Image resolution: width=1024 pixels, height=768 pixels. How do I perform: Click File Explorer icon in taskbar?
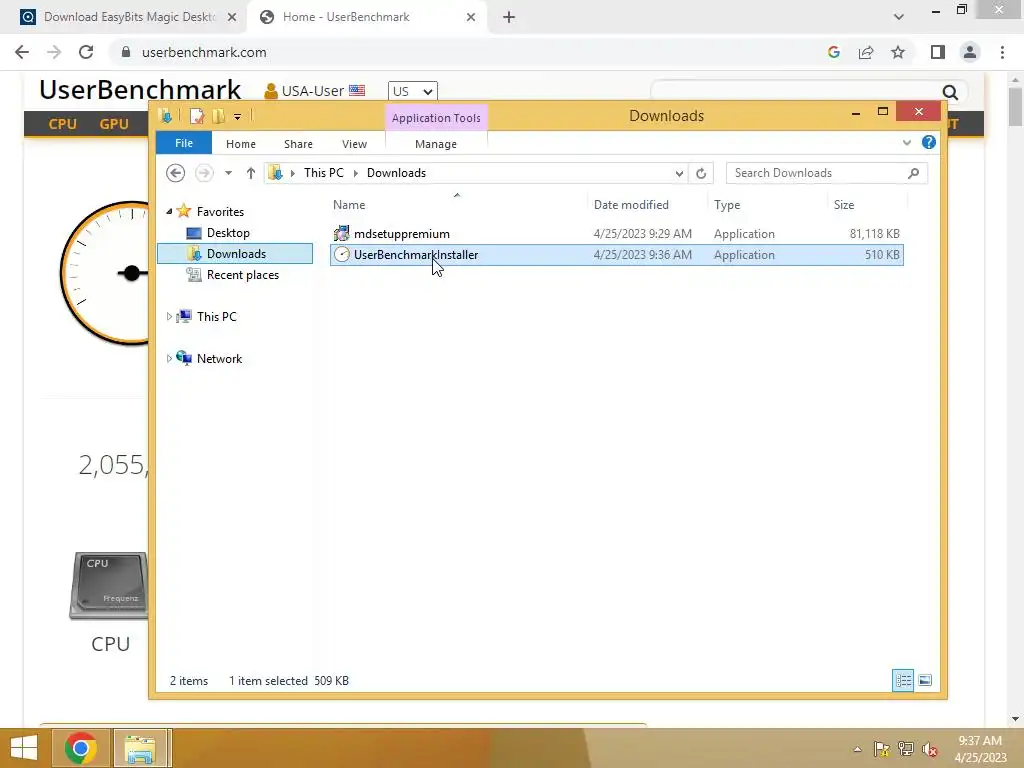point(140,748)
